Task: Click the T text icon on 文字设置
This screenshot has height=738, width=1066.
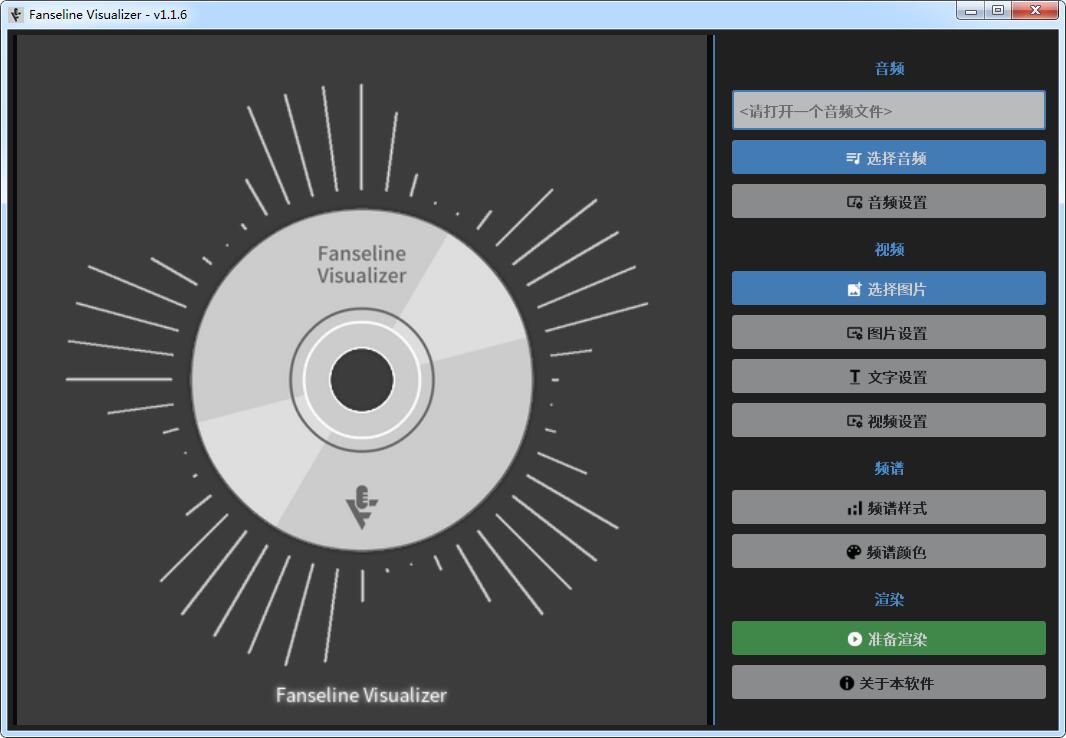Action: pyautogui.click(x=855, y=377)
